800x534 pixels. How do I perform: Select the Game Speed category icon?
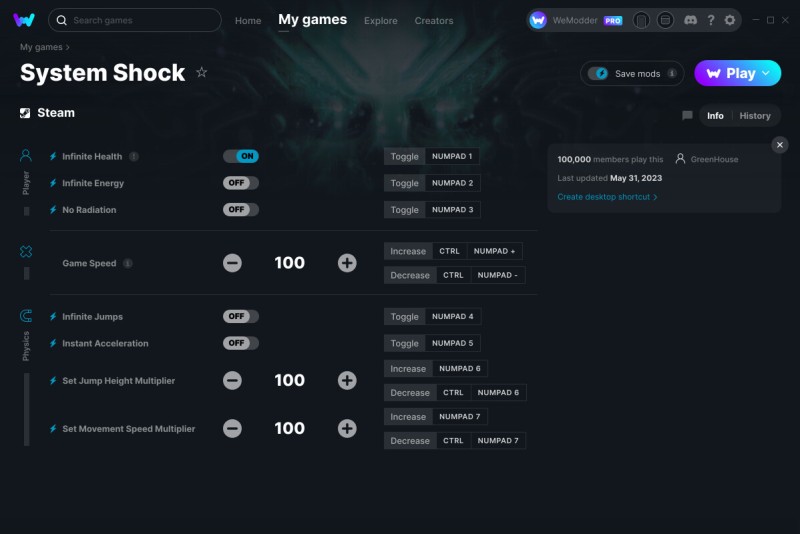point(26,251)
